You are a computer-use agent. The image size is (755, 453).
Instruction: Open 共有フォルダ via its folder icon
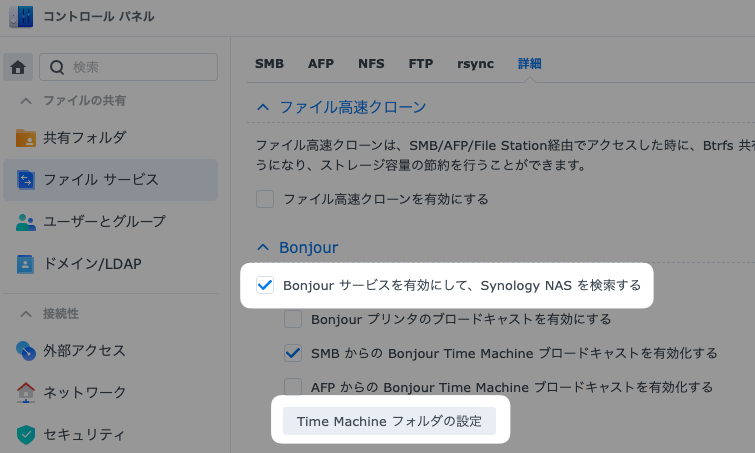26,137
